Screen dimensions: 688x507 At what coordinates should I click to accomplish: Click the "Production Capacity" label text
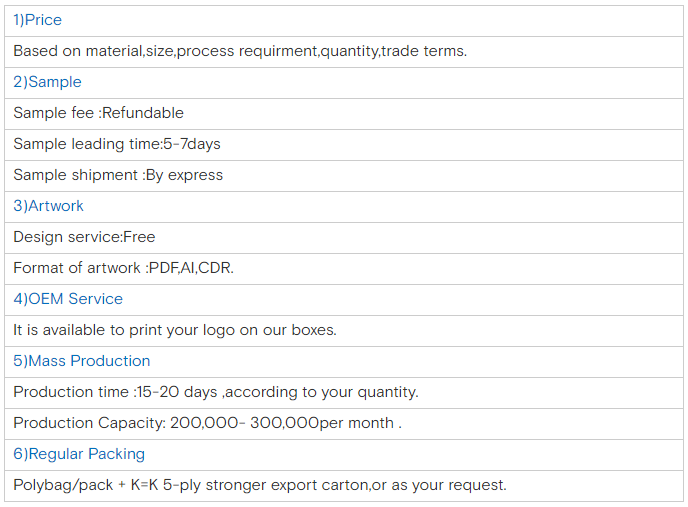(89, 423)
